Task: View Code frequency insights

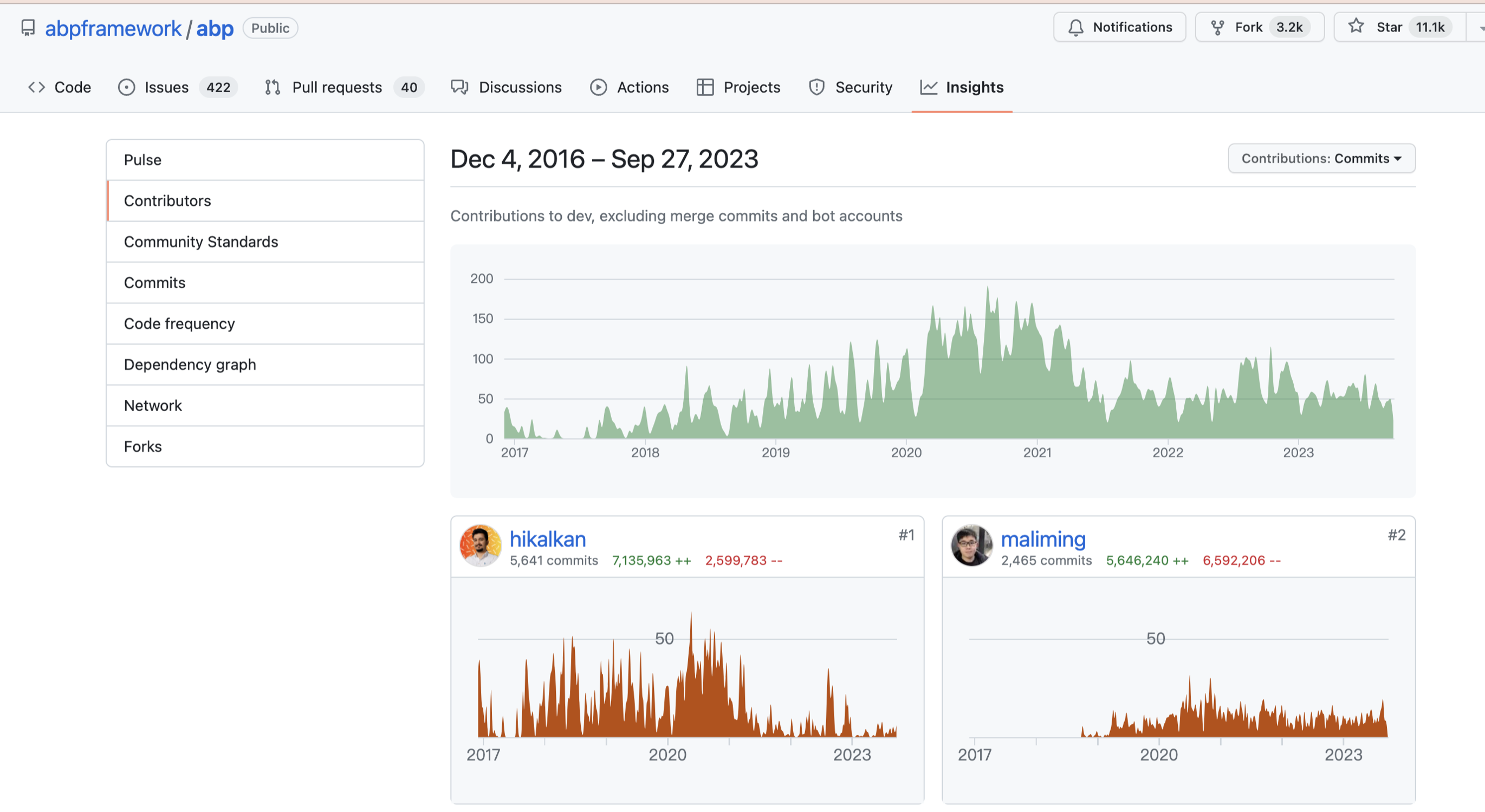Action: click(265, 323)
